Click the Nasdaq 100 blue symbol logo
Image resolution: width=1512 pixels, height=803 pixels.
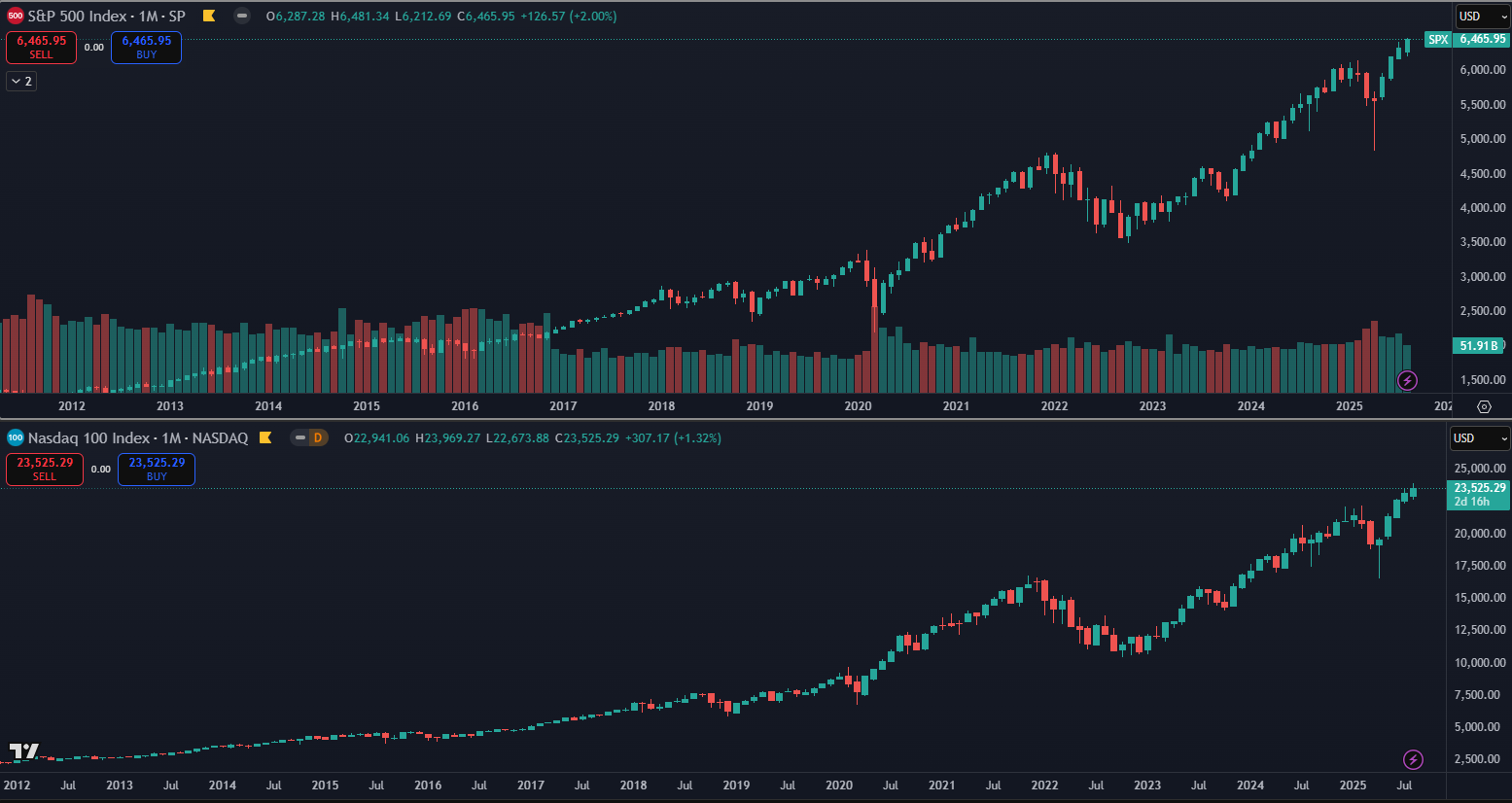[x=16, y=438]
